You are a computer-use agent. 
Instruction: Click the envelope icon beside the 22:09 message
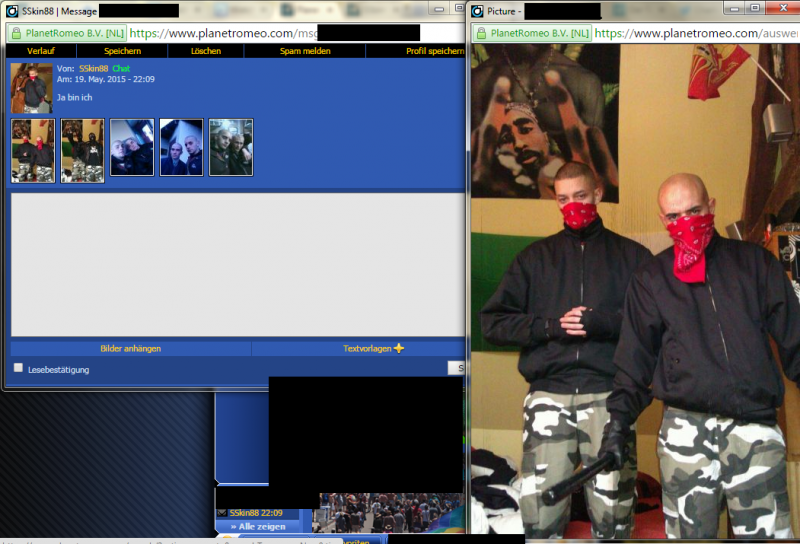click(222, 513)
